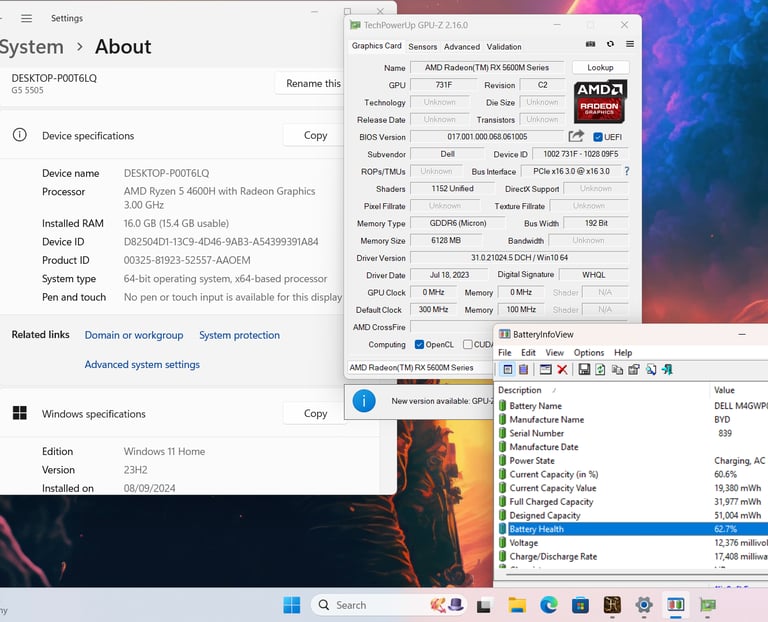Select the Voltage row
Image resolution: width=768 pixels, height=622 pixels.
(632, 543)
